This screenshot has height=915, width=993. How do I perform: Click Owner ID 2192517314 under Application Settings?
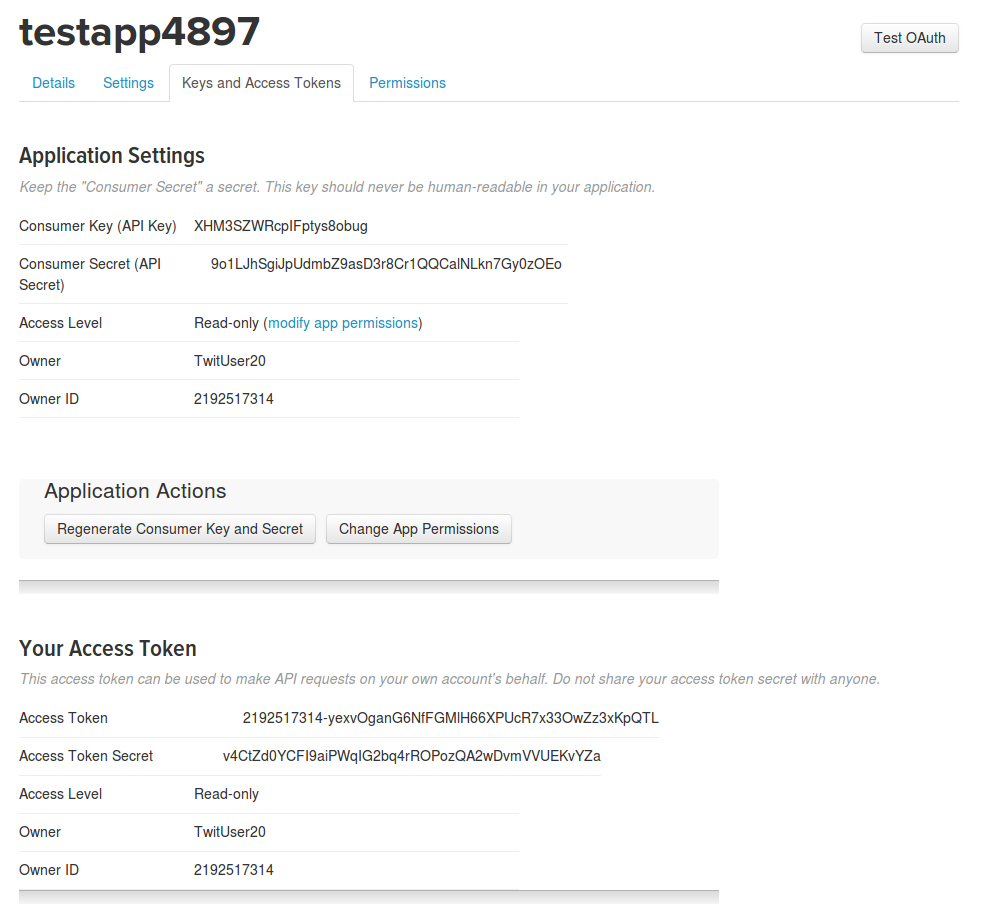click(234, 399)
